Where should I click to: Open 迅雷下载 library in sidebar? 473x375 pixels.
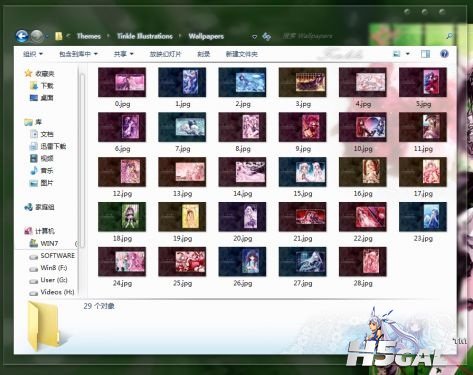coord(48,146)
